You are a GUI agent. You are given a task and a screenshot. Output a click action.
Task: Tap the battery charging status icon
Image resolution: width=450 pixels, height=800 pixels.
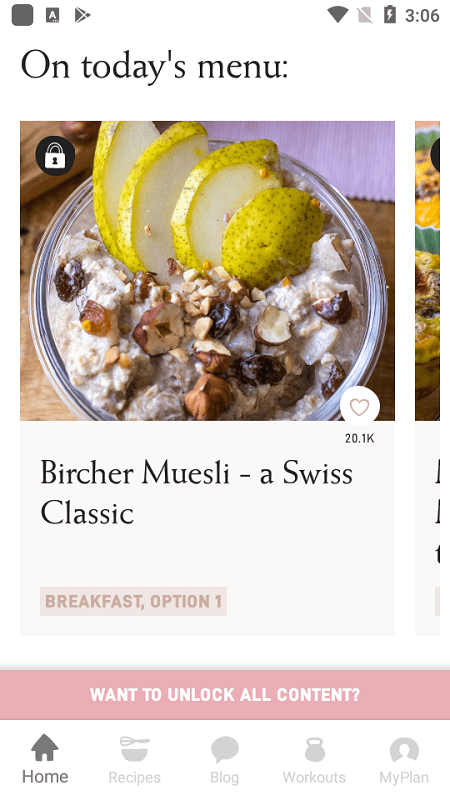[x=389, y=15]
